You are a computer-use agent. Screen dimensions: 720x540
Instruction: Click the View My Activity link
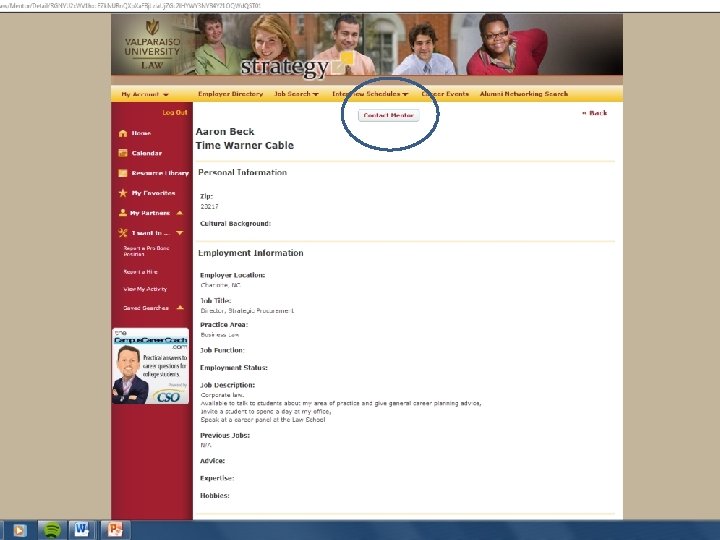tap(145, 289)
